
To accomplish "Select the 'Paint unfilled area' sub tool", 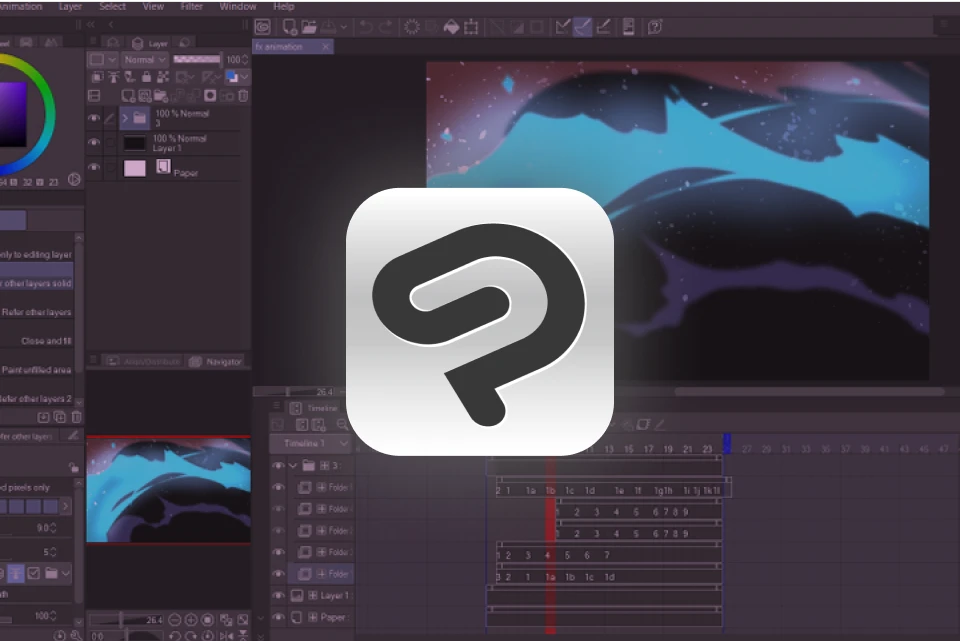I will pos(37,370).
